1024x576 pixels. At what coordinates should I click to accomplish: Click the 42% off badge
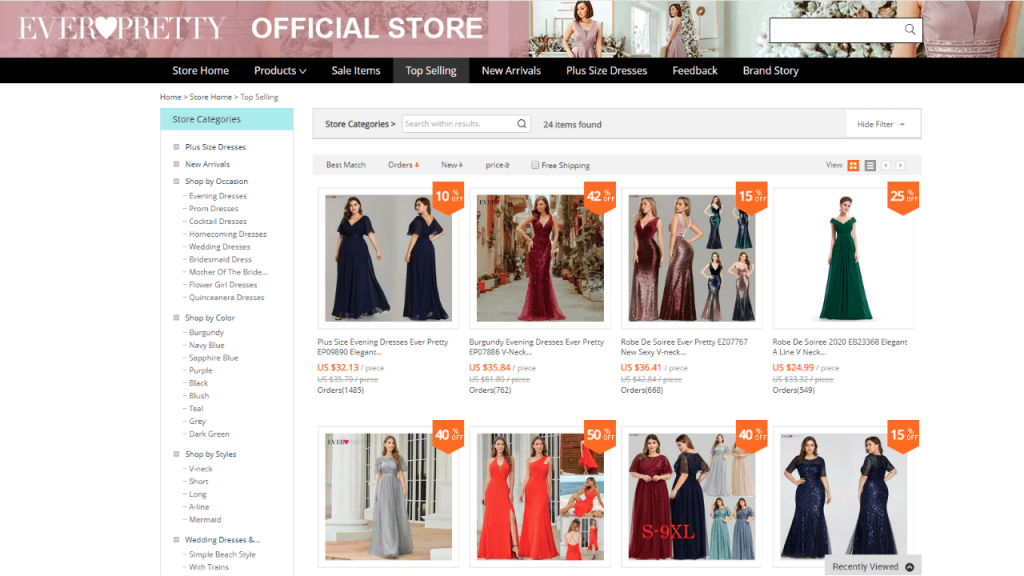click(x=600, y=197)
